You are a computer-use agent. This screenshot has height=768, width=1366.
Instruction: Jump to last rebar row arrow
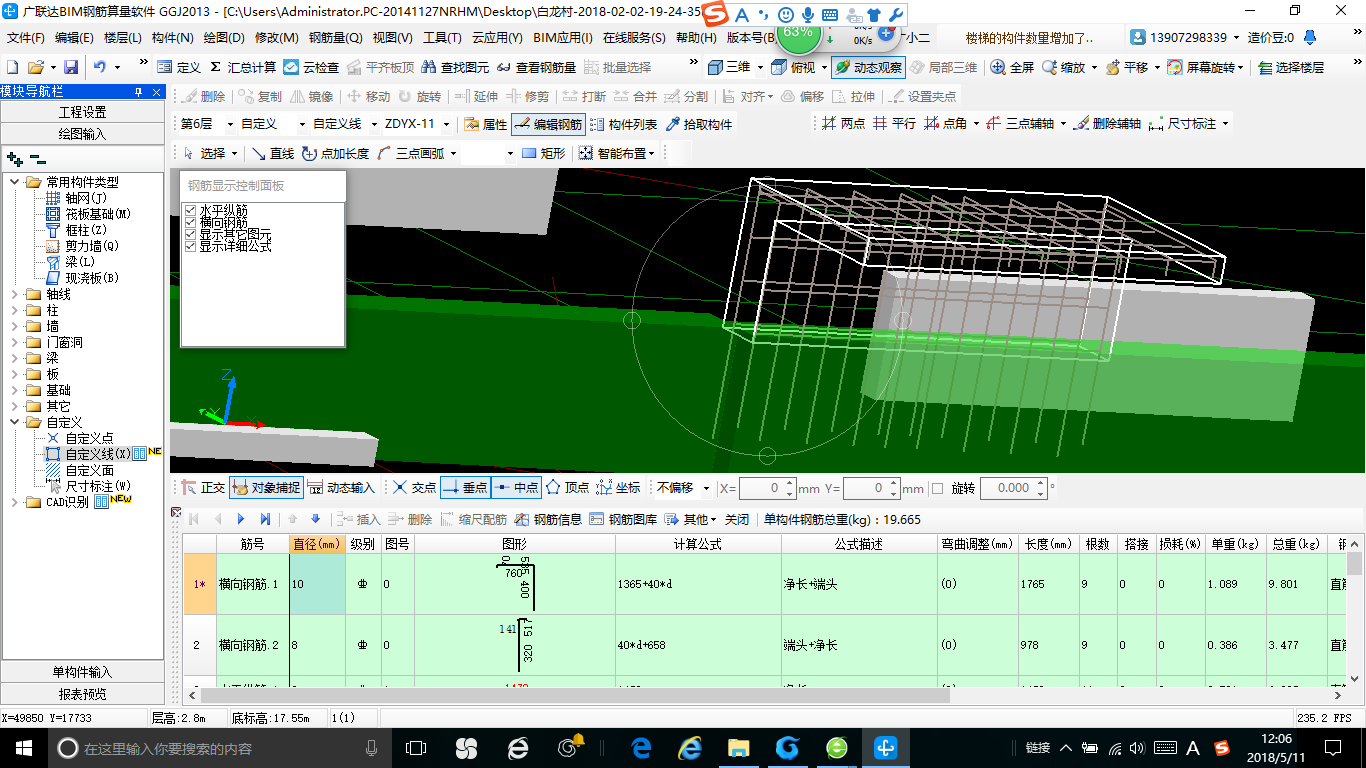coord(265,519)
